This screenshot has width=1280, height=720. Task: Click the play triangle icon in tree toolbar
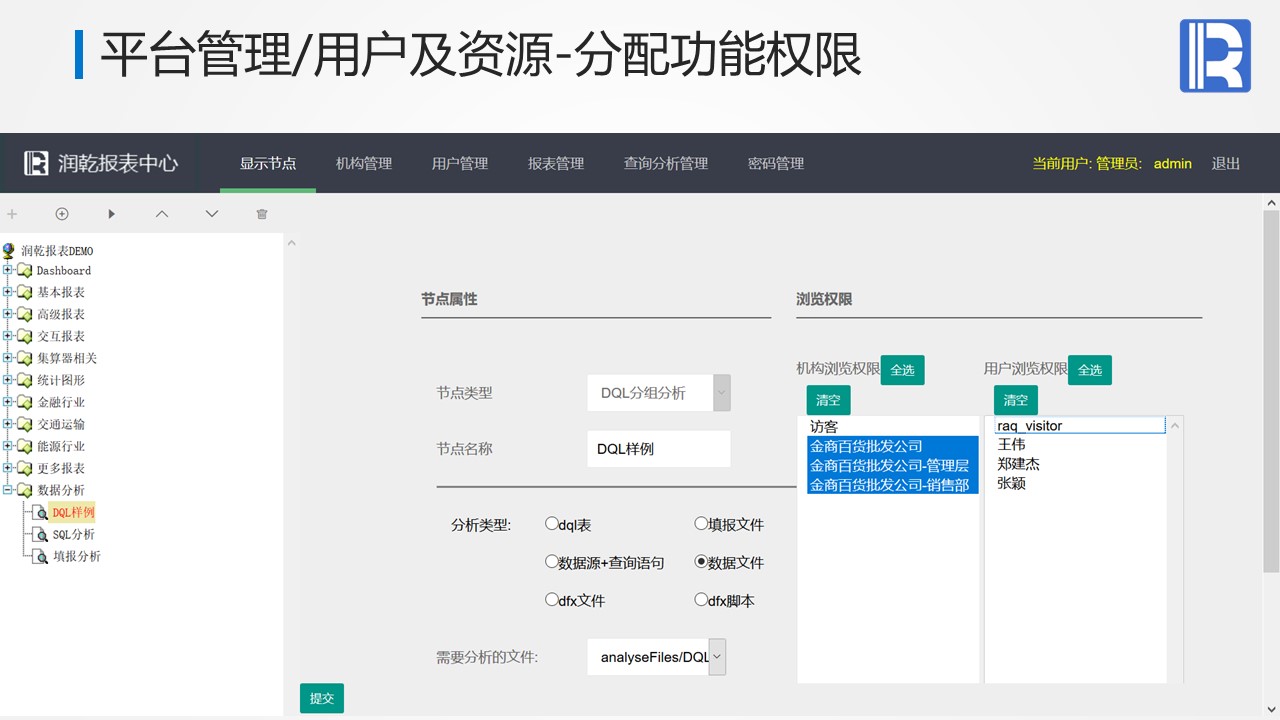112,214
